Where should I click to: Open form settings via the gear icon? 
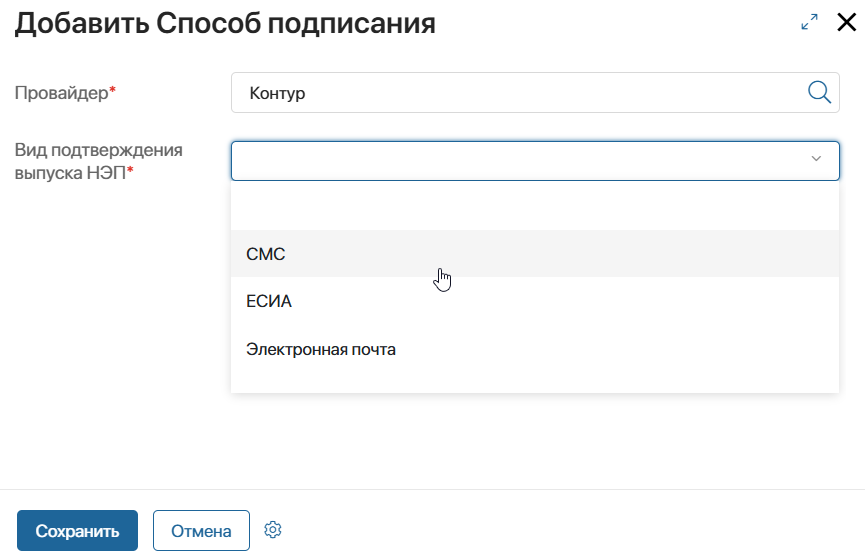pyautogui.click(x=273, y=530)
